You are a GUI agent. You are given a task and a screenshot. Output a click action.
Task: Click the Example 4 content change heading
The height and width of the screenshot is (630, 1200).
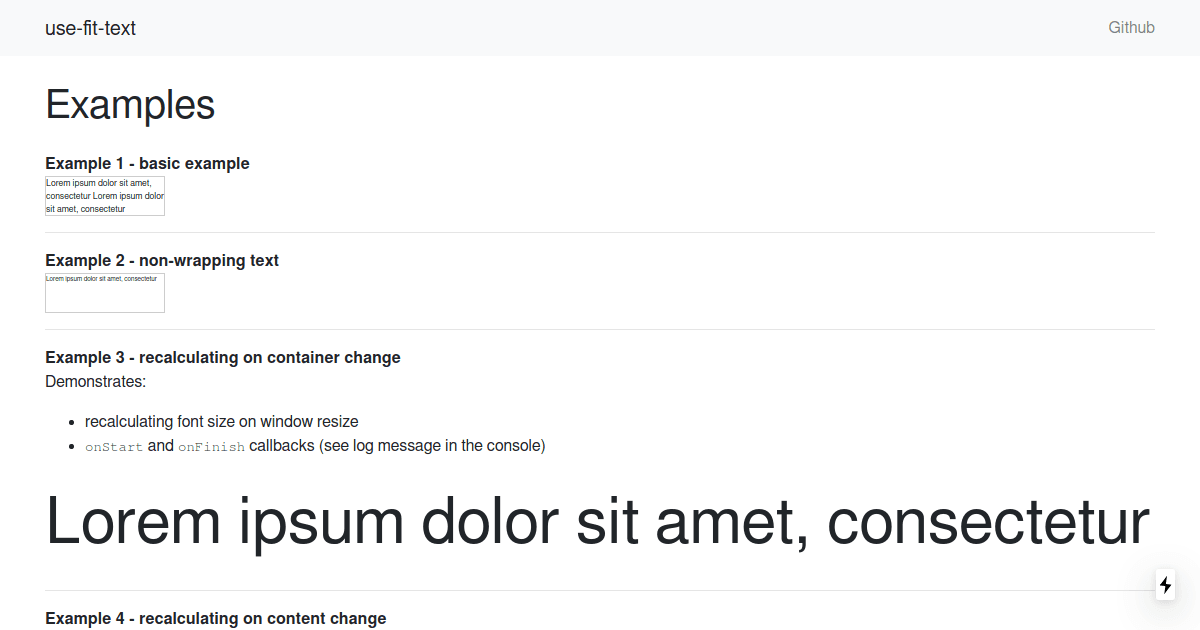click(215, 618)
